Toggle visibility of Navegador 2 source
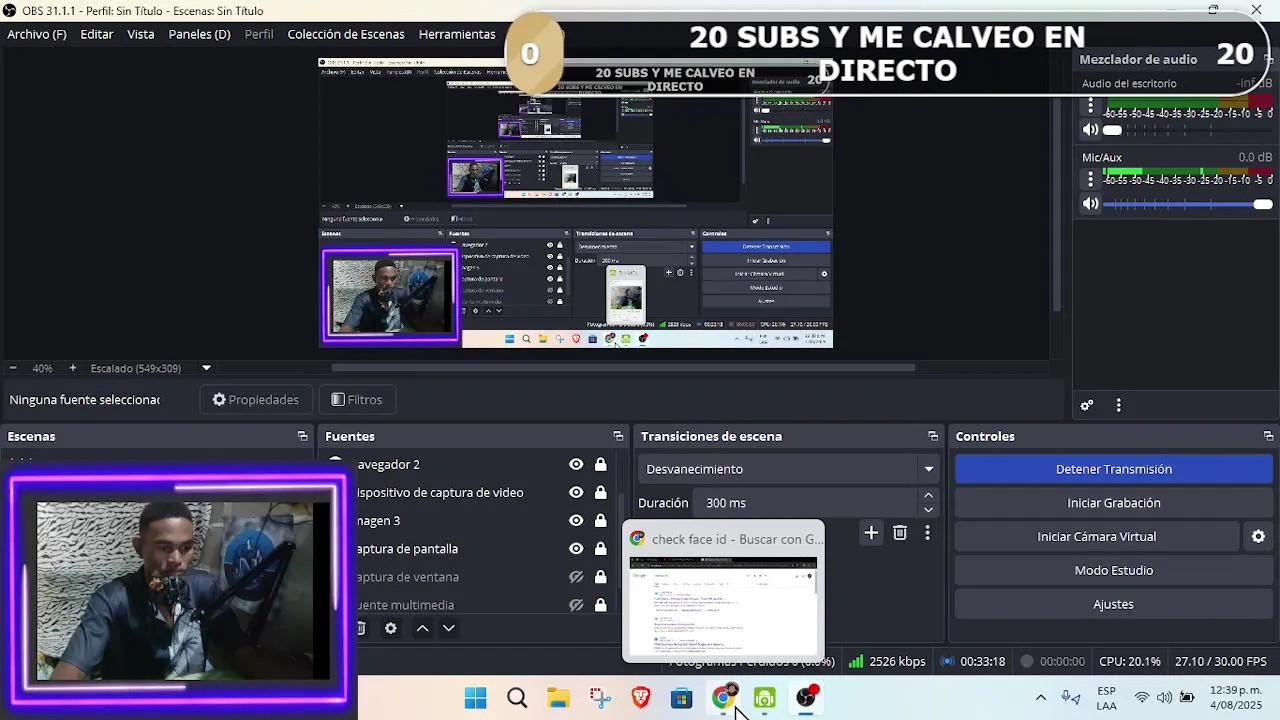Viewport: 1280px width, 720px height. point(576,464)
